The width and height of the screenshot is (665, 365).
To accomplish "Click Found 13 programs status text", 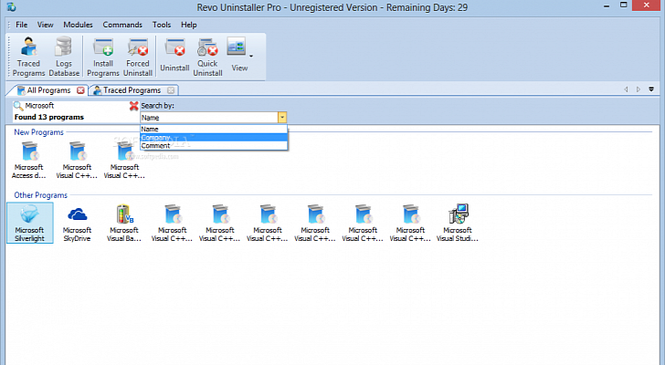I will 49,117.
